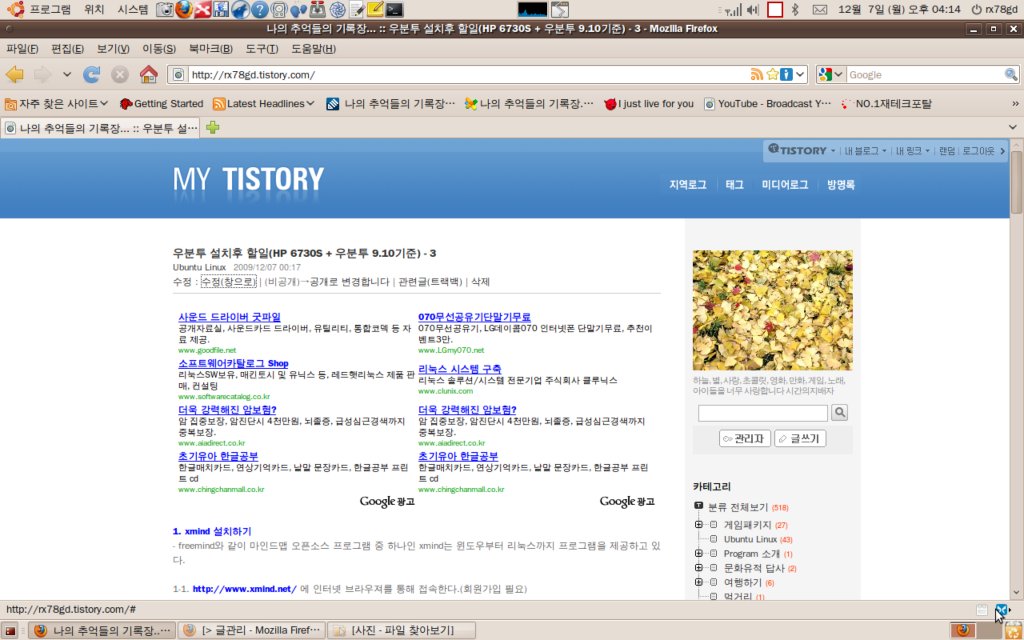The width and height of the screenshot is (1024, 640).
Task: Click the 삭제 delete link
Action: (x=481, y=282)
